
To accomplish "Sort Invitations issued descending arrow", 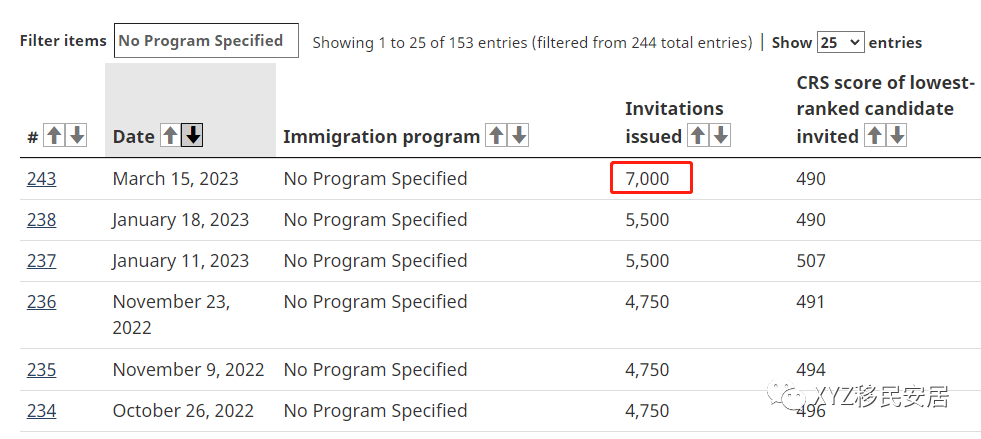I will point(720,136).
